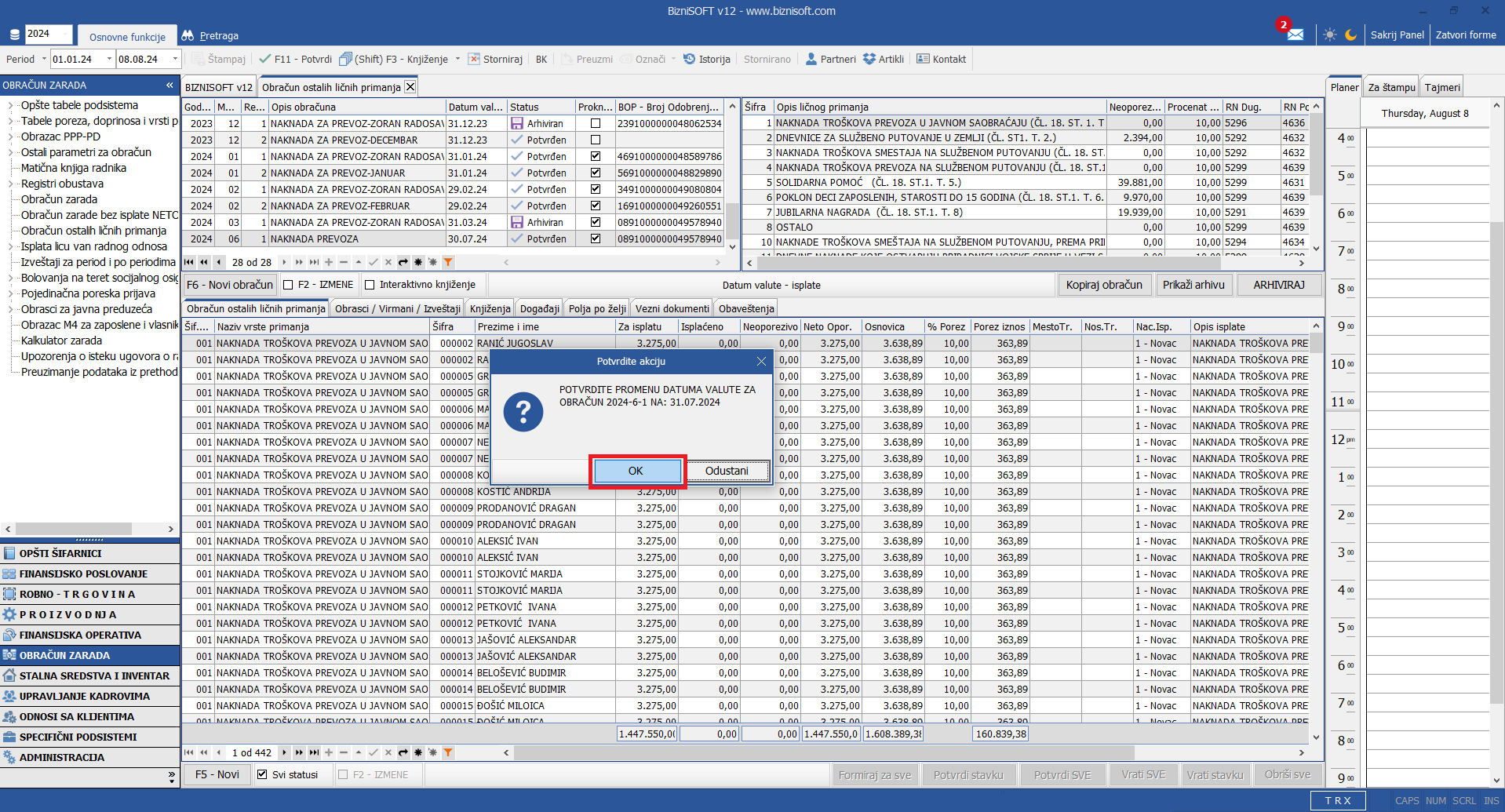Screen dimensions: 1505x812
Task: Click the filter funnel icon in upper grid navigator
Action: pyautogui.click(x=448, y=262)
